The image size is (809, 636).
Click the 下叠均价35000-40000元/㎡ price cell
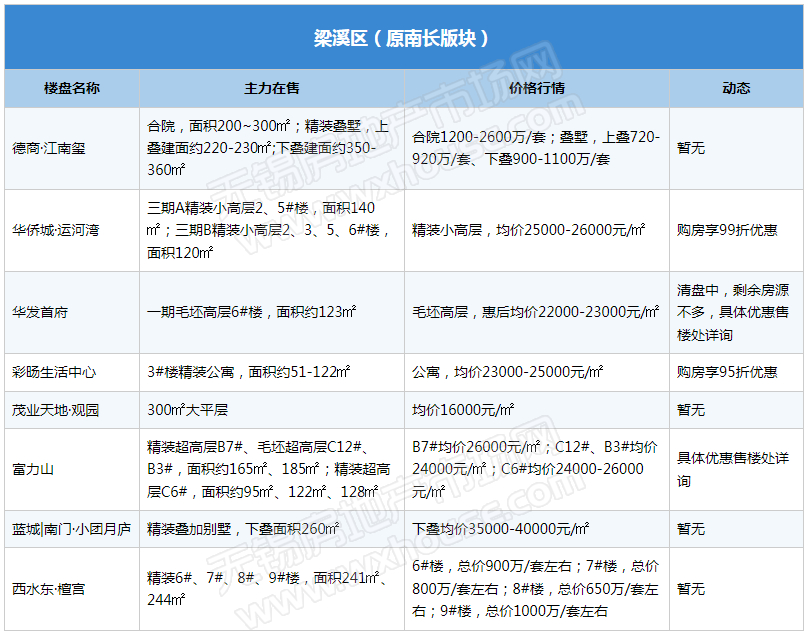[501, 529]
